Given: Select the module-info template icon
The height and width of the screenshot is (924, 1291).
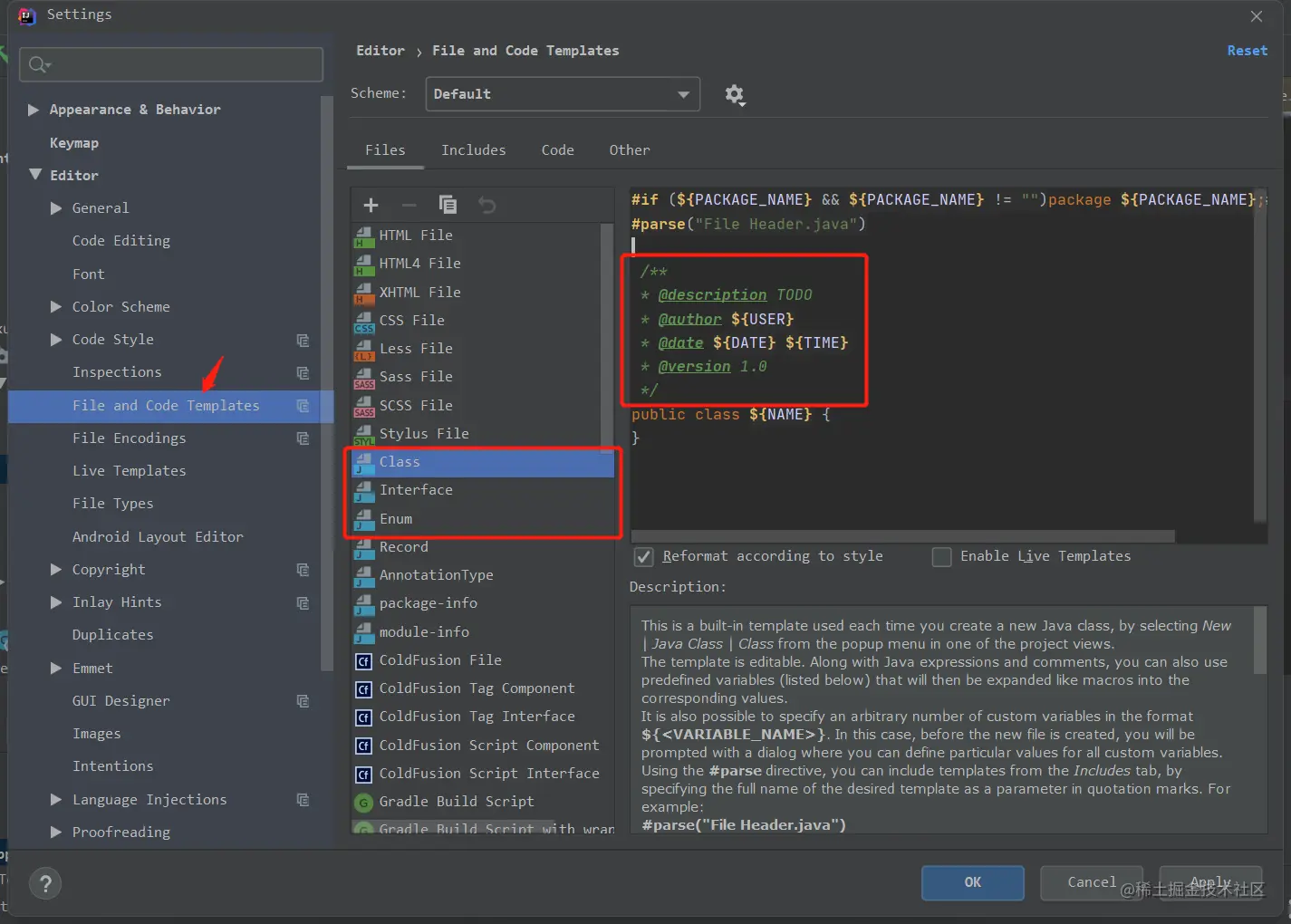Looking at the screenshot, I should pyautogui.click(x=364, y=633).
